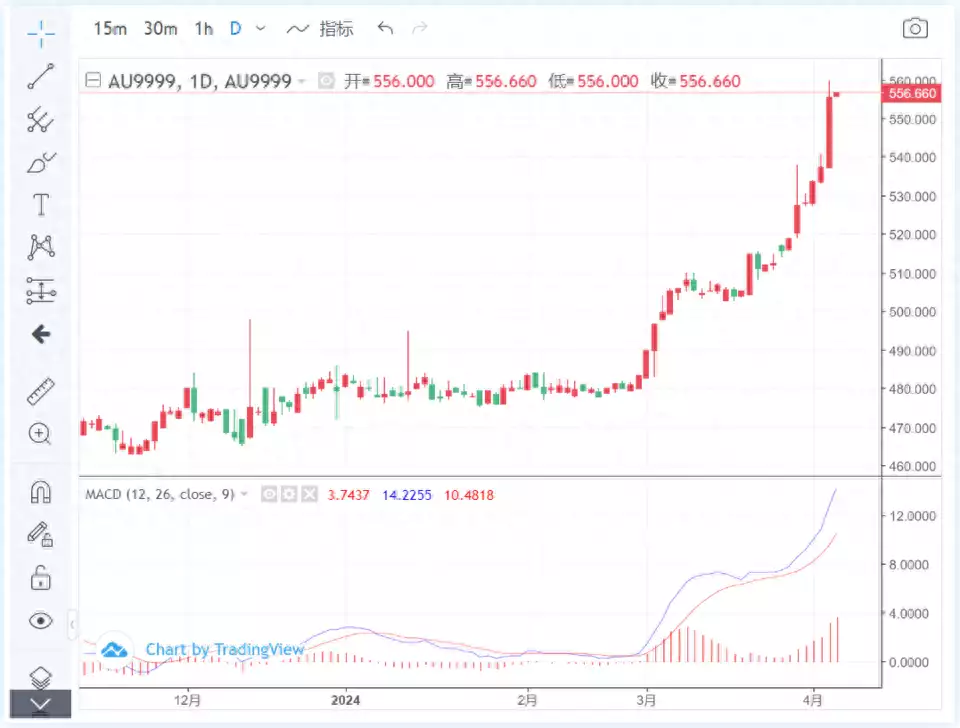This screenshot has height=728, width=960.
Task: Select the zoom in tool
Action: (x=40, y=433)
